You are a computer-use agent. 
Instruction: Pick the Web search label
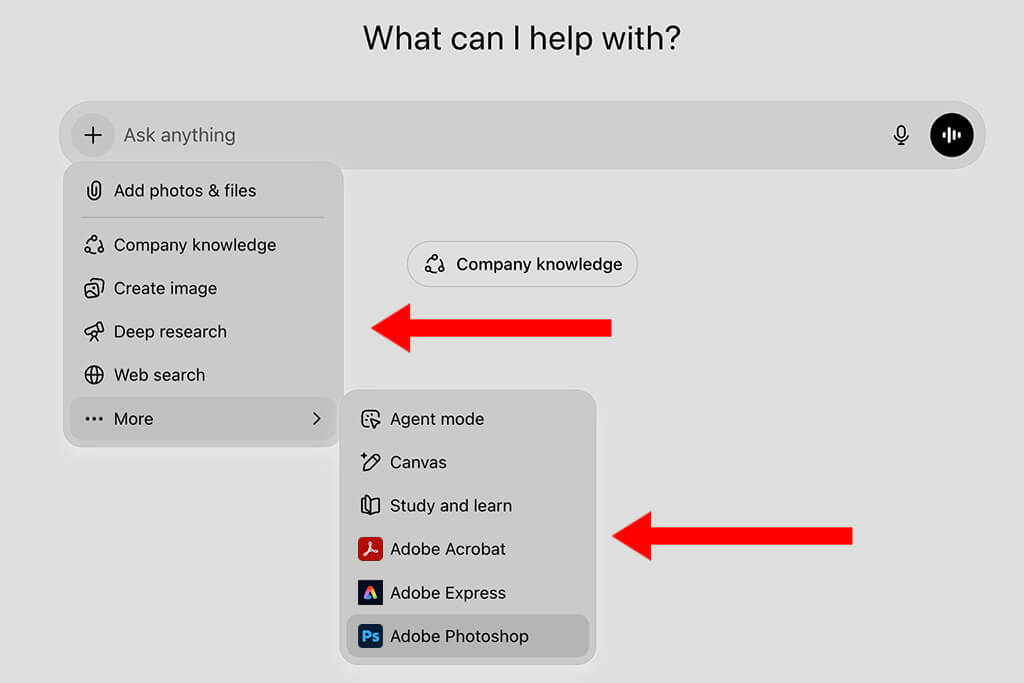click(159, 375)
